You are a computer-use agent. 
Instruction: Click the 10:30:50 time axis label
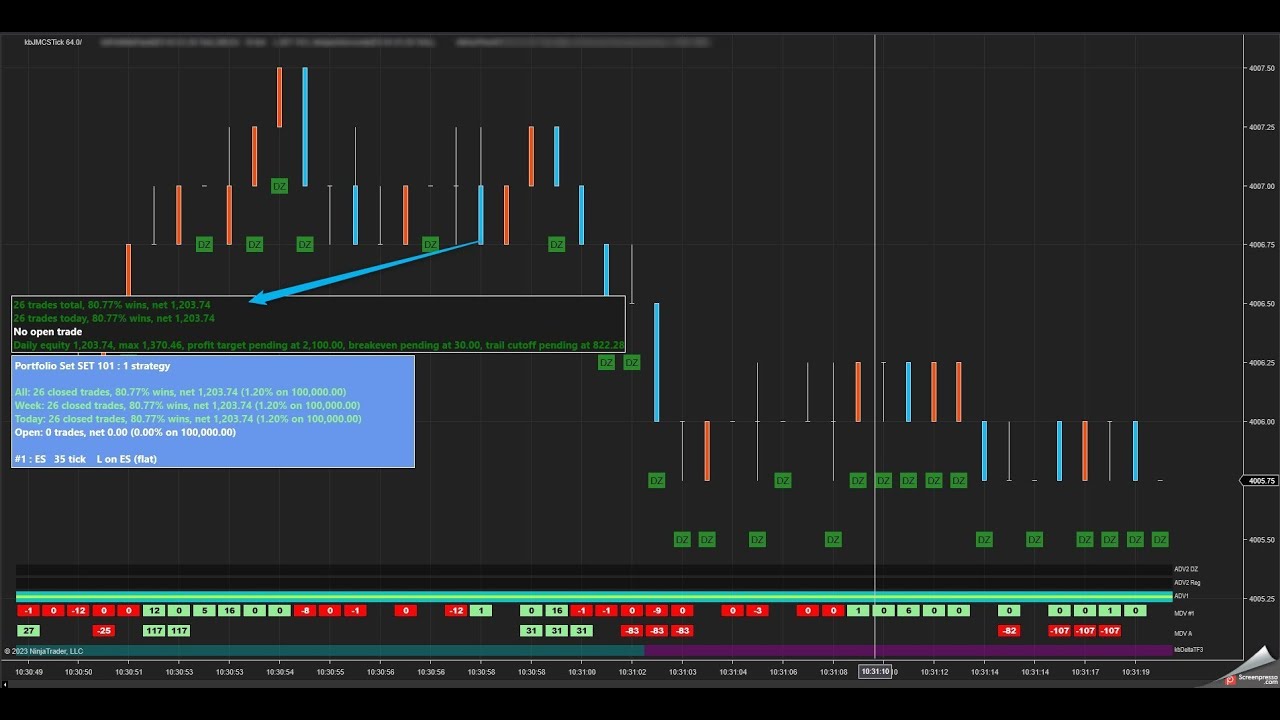(x=79, y=672)
